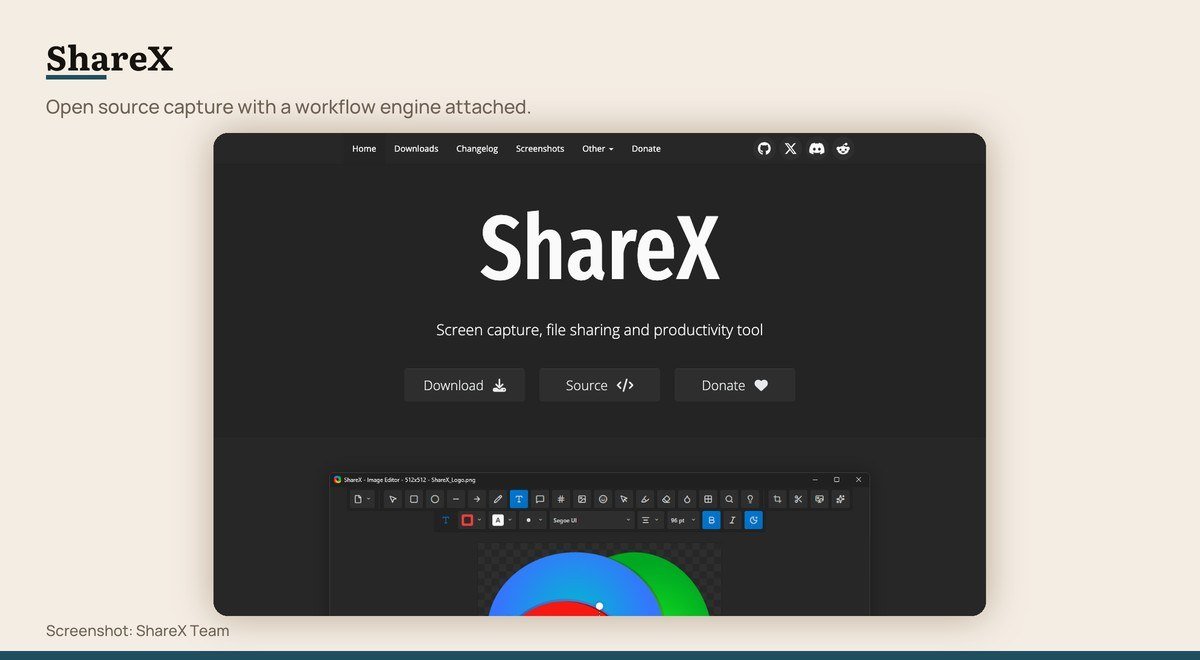Select the mouse cursor stamp tool
Screen dimensions: 1200x660
(x=624, y=499)
